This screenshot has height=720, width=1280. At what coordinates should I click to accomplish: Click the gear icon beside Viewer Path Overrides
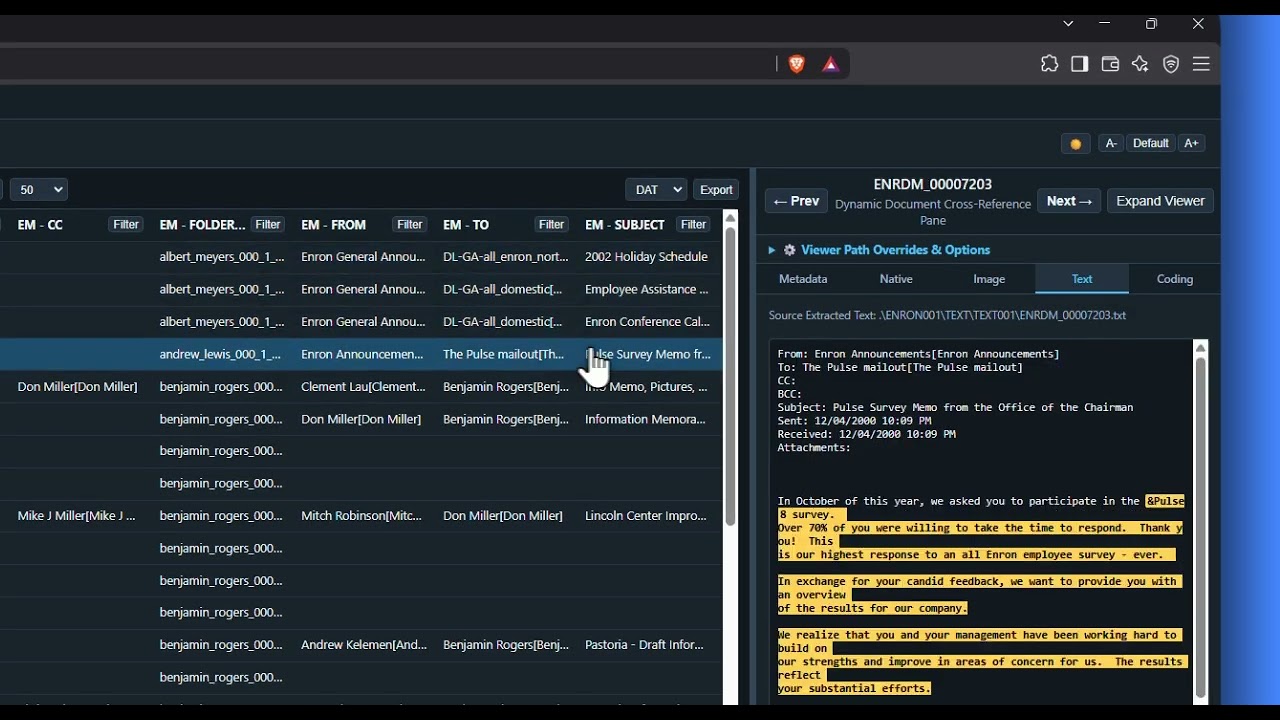tap(790, 250)
